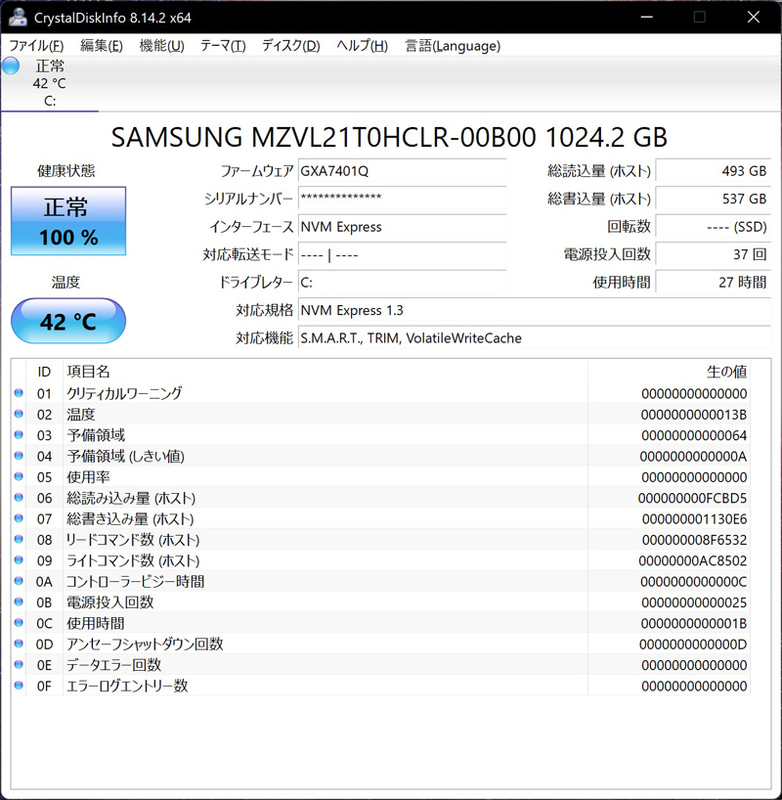The image size is (782, 800).
Task: Click the status dot for row 0F エラーログエントリー数
Action: click(x=19, y=686)
